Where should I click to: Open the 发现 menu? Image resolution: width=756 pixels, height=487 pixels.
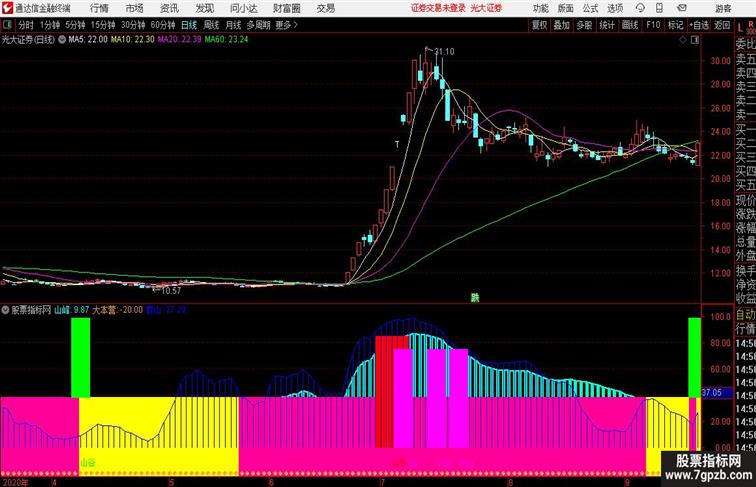pyautogui.click(x=204, y=8)
